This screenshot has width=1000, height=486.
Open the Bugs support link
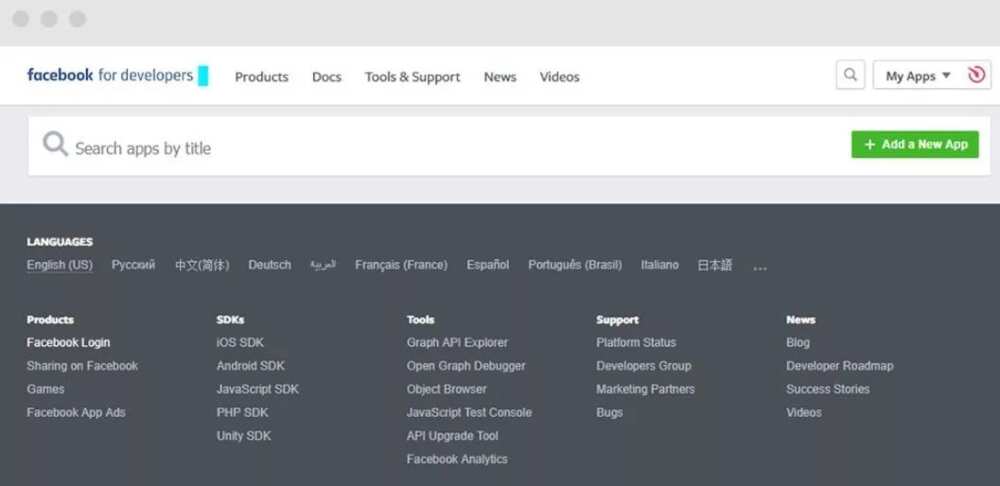(609, 413)
